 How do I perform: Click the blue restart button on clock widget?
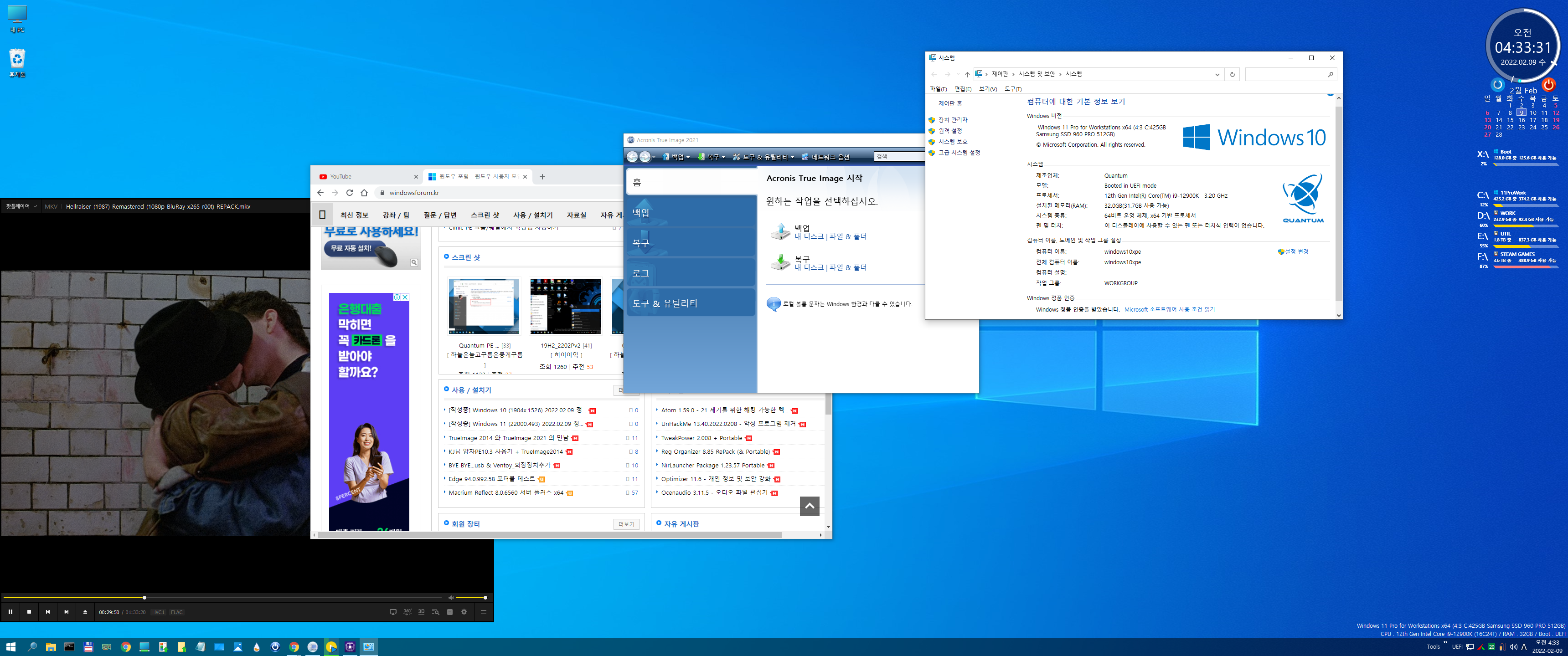click(x=1497, y=85)
